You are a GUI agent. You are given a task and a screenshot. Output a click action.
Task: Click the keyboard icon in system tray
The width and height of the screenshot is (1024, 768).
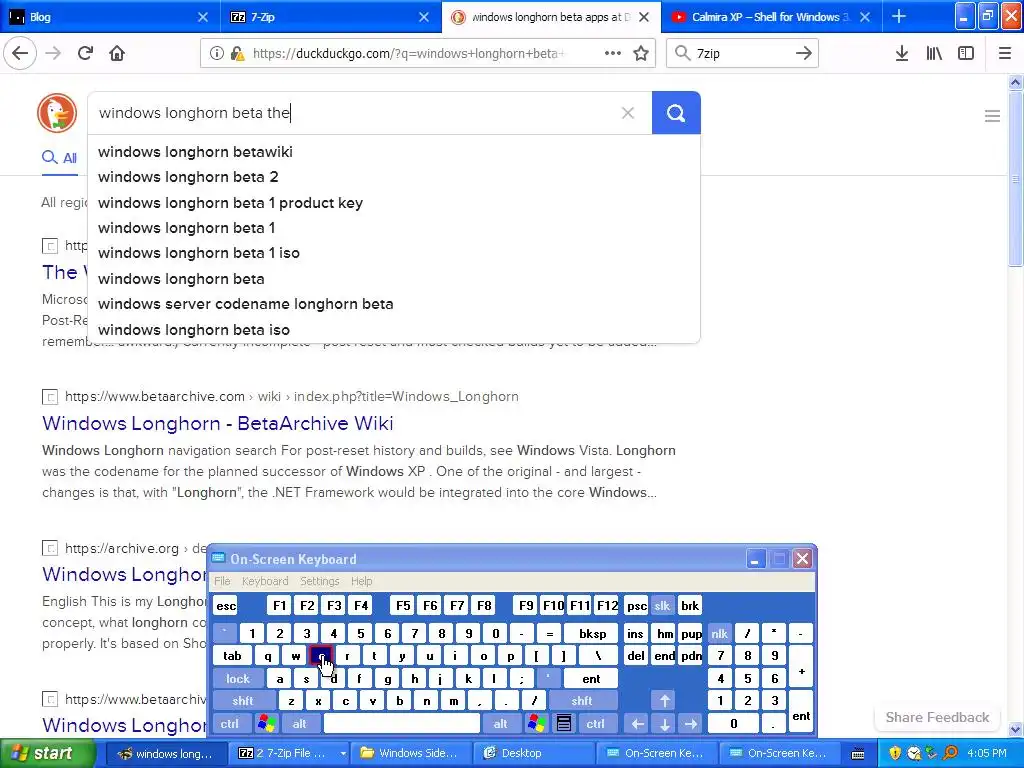click(858, 754)
